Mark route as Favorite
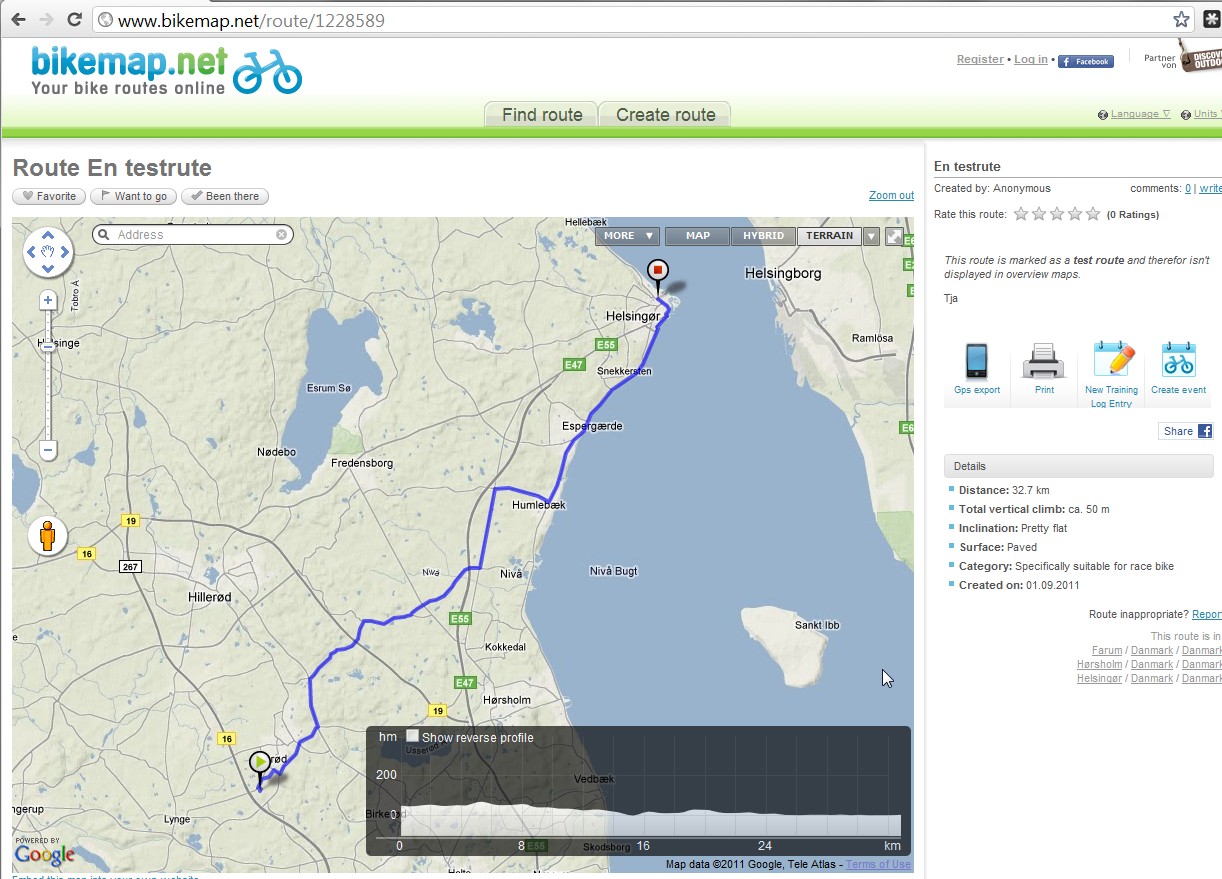Viewport: 1222px width, 879px height. pyautogui.click(x=49, y=196)
